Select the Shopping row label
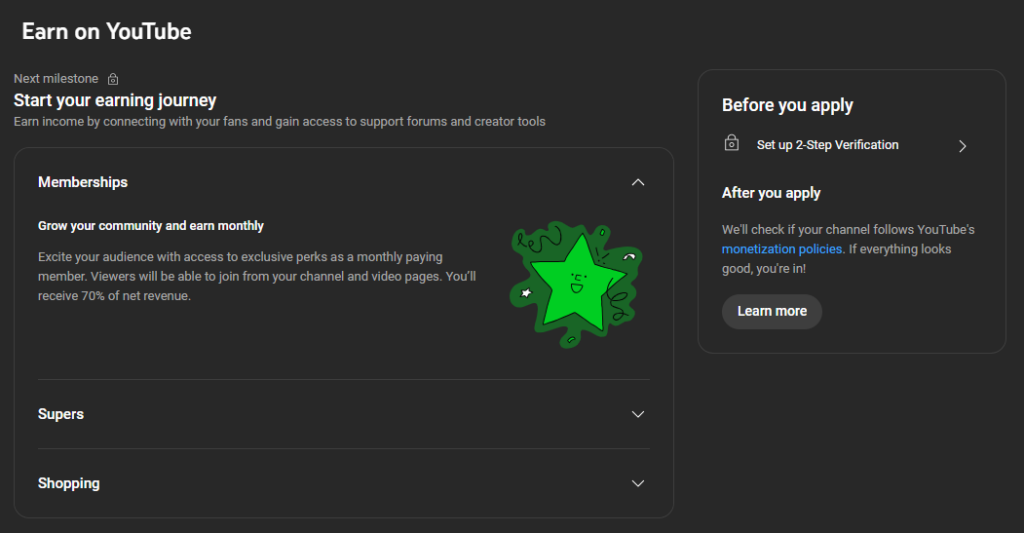This screenshot has width=1024, height=533. point(69,483)
